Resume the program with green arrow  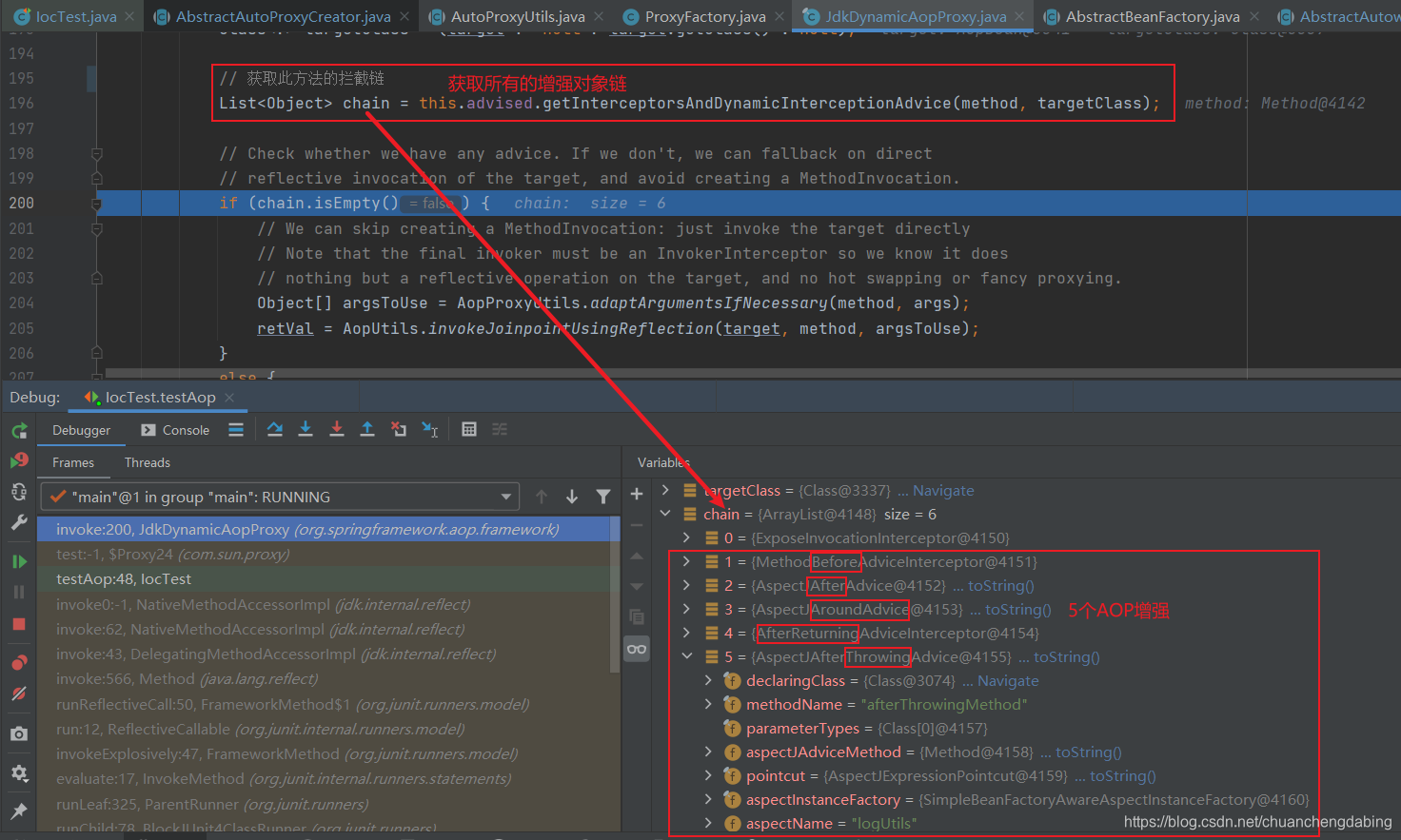19,561
